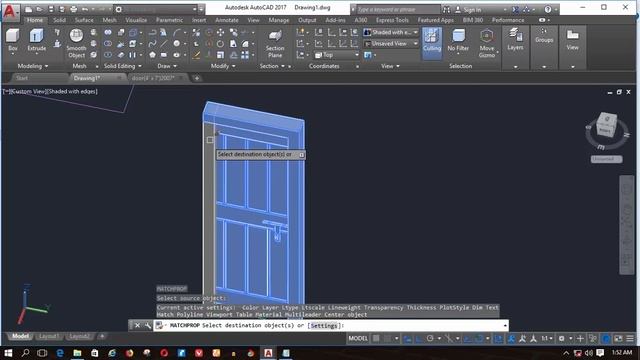Open the 'Top' UCS dropdown
640x360 pixels.
pos(337,55)
